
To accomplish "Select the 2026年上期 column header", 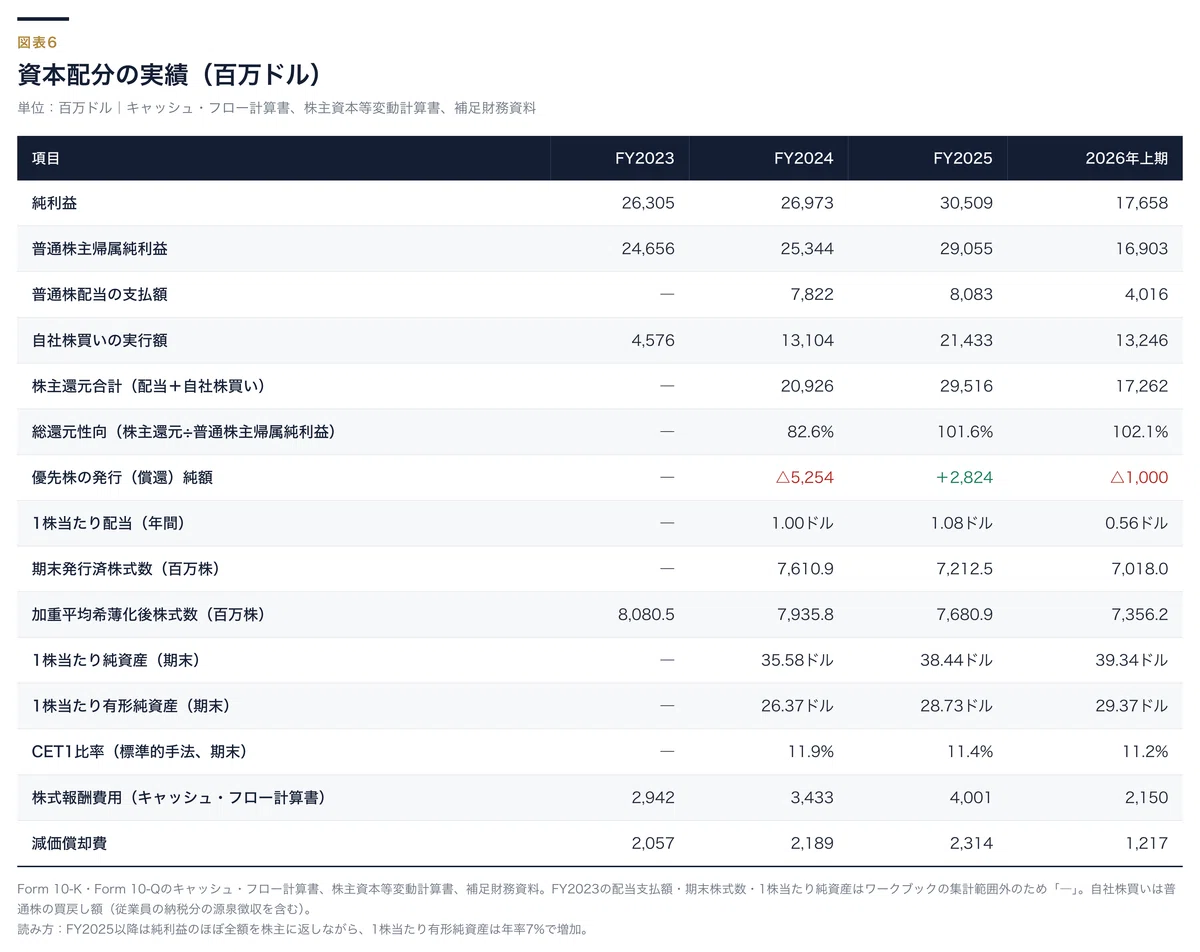I will (1126, 158).
